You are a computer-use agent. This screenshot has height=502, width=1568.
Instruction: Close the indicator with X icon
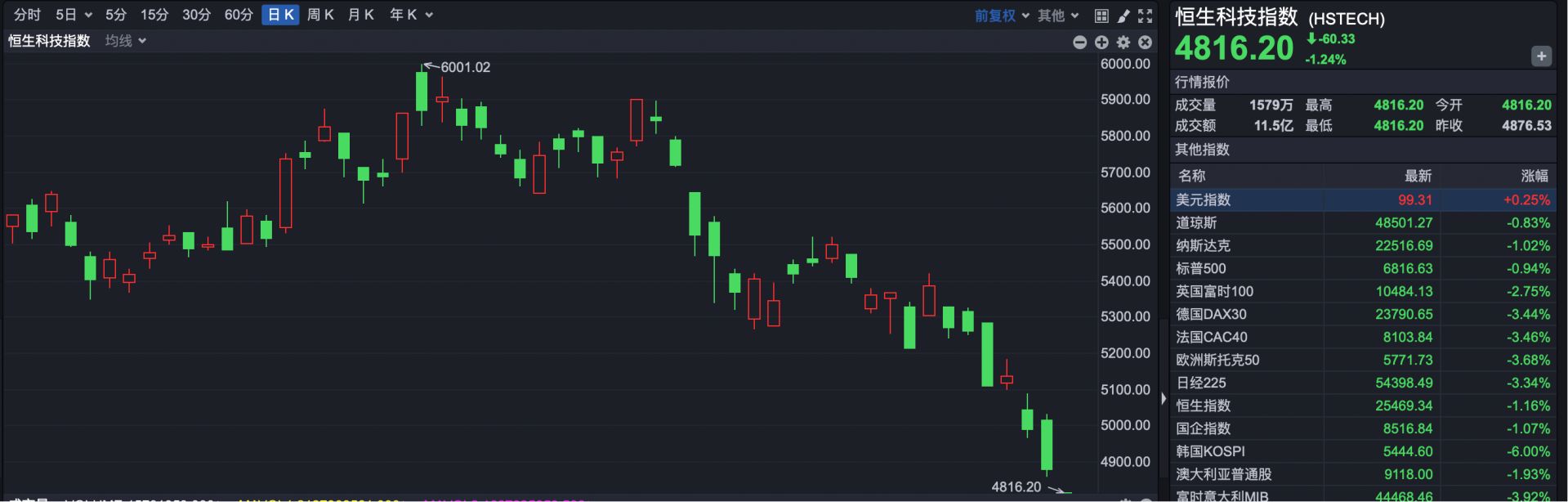pyautogui.click(x=1146, y=43)
